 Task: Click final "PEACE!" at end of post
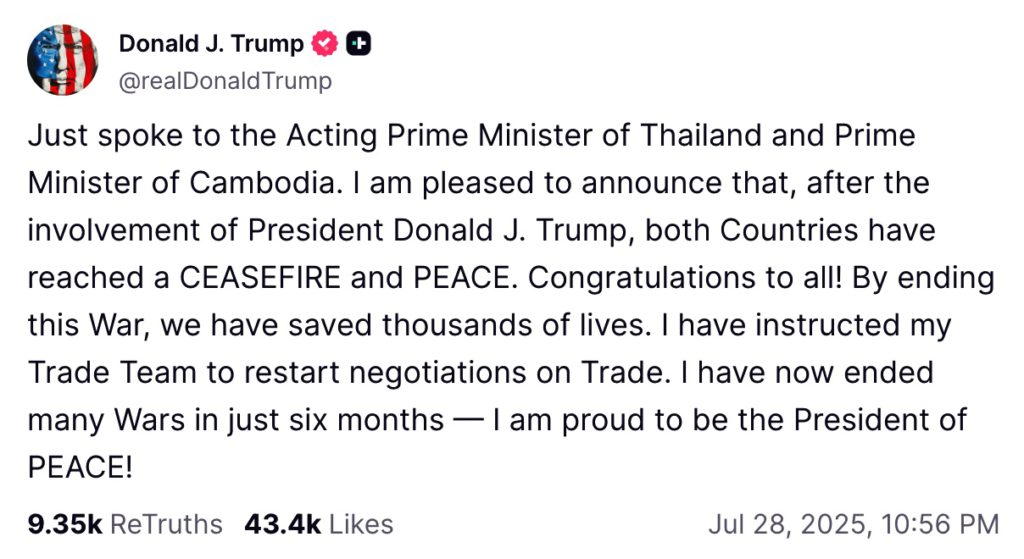click(80, 467)
